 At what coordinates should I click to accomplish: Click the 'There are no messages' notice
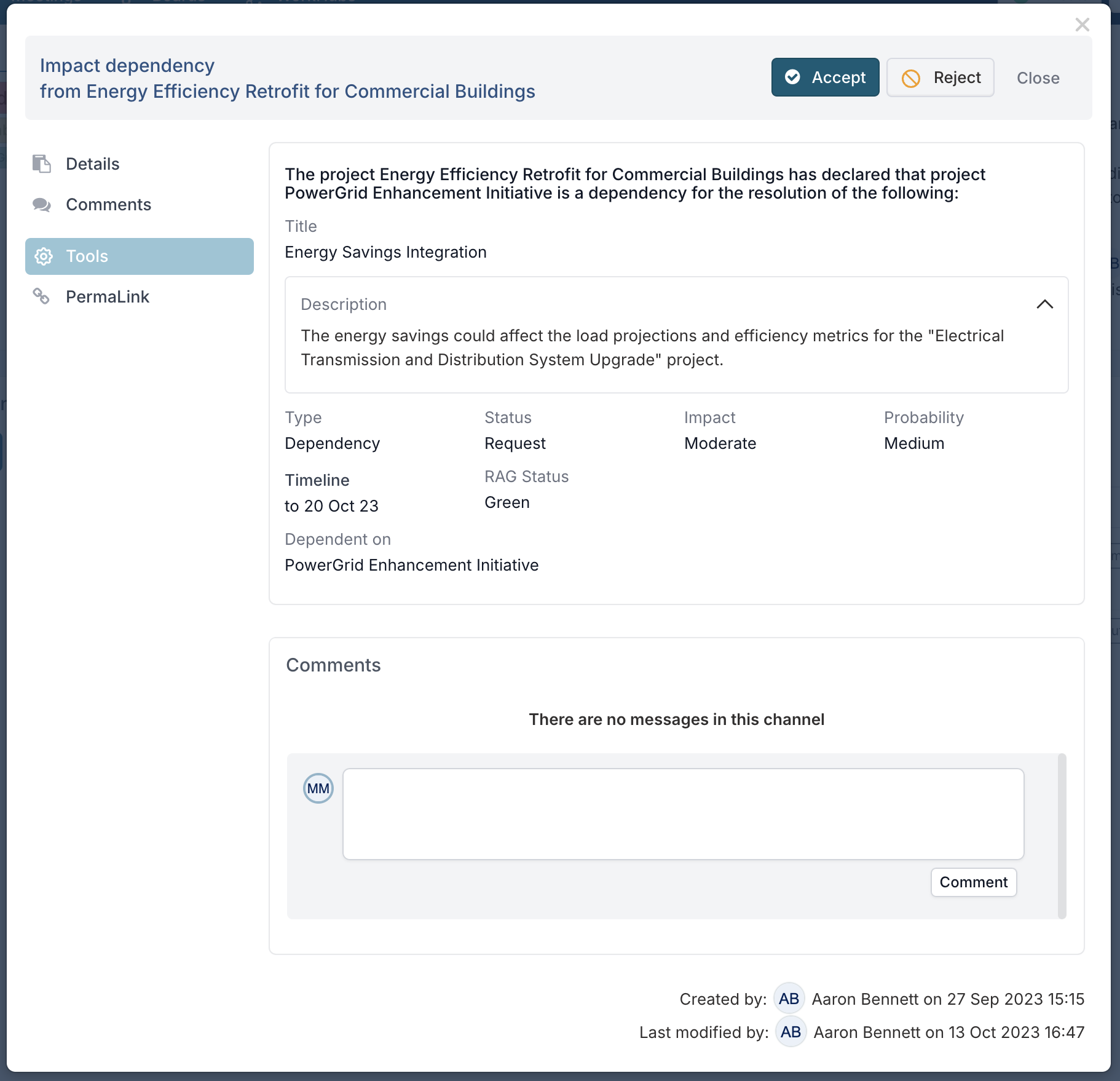pos(676,719)
